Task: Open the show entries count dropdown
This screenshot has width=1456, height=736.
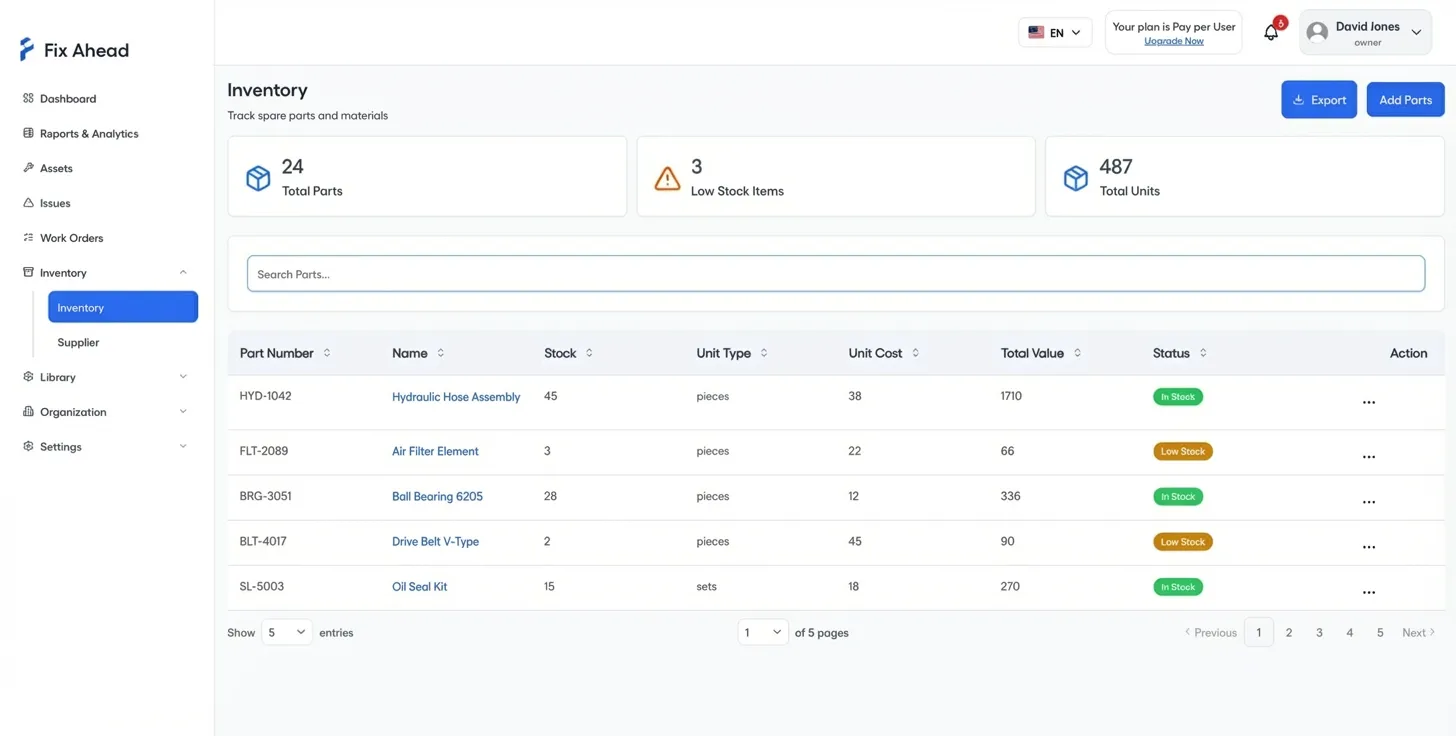Action: click(x=286, y=632)
